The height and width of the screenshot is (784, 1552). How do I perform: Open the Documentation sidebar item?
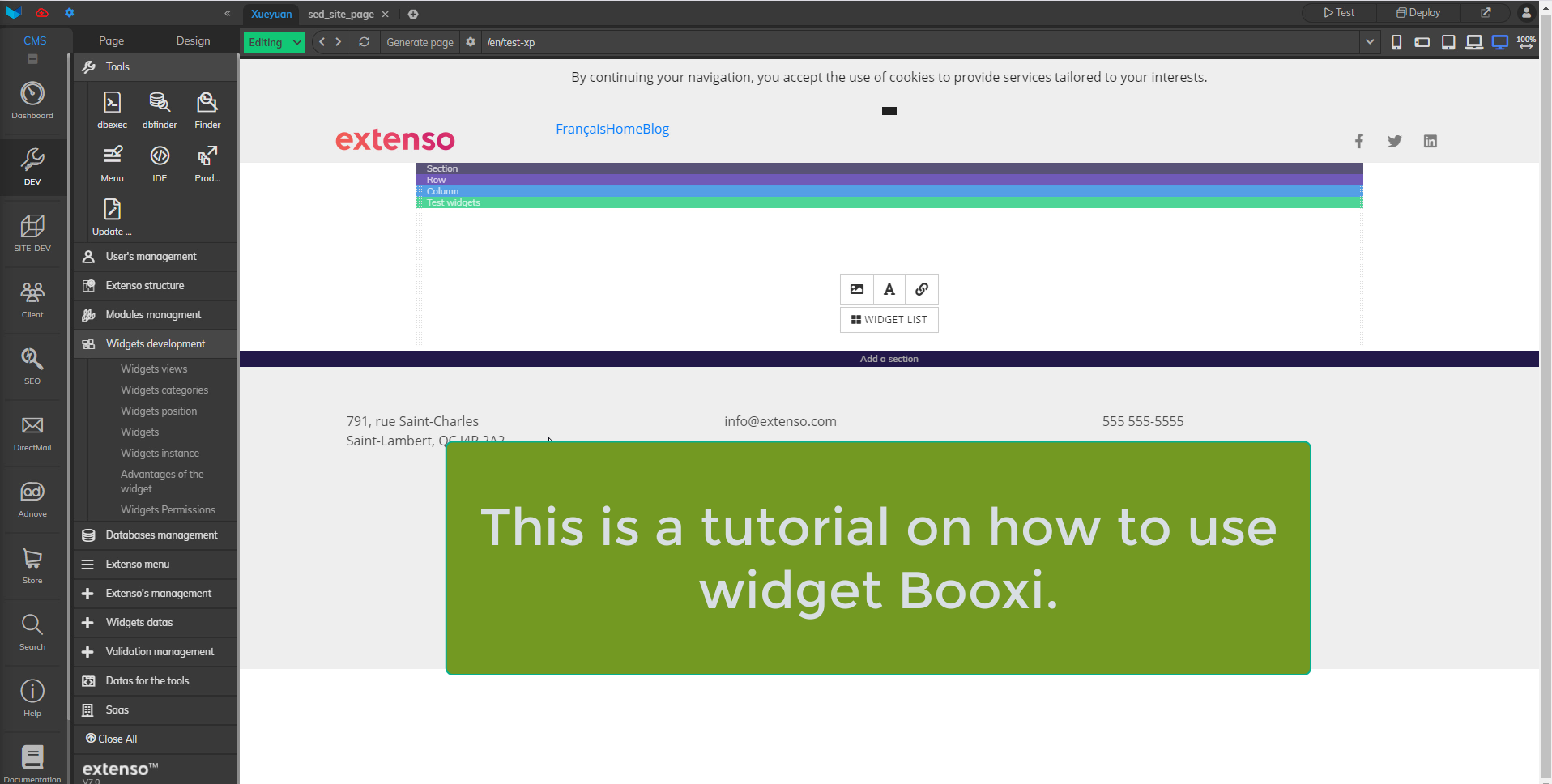point(32,763)
